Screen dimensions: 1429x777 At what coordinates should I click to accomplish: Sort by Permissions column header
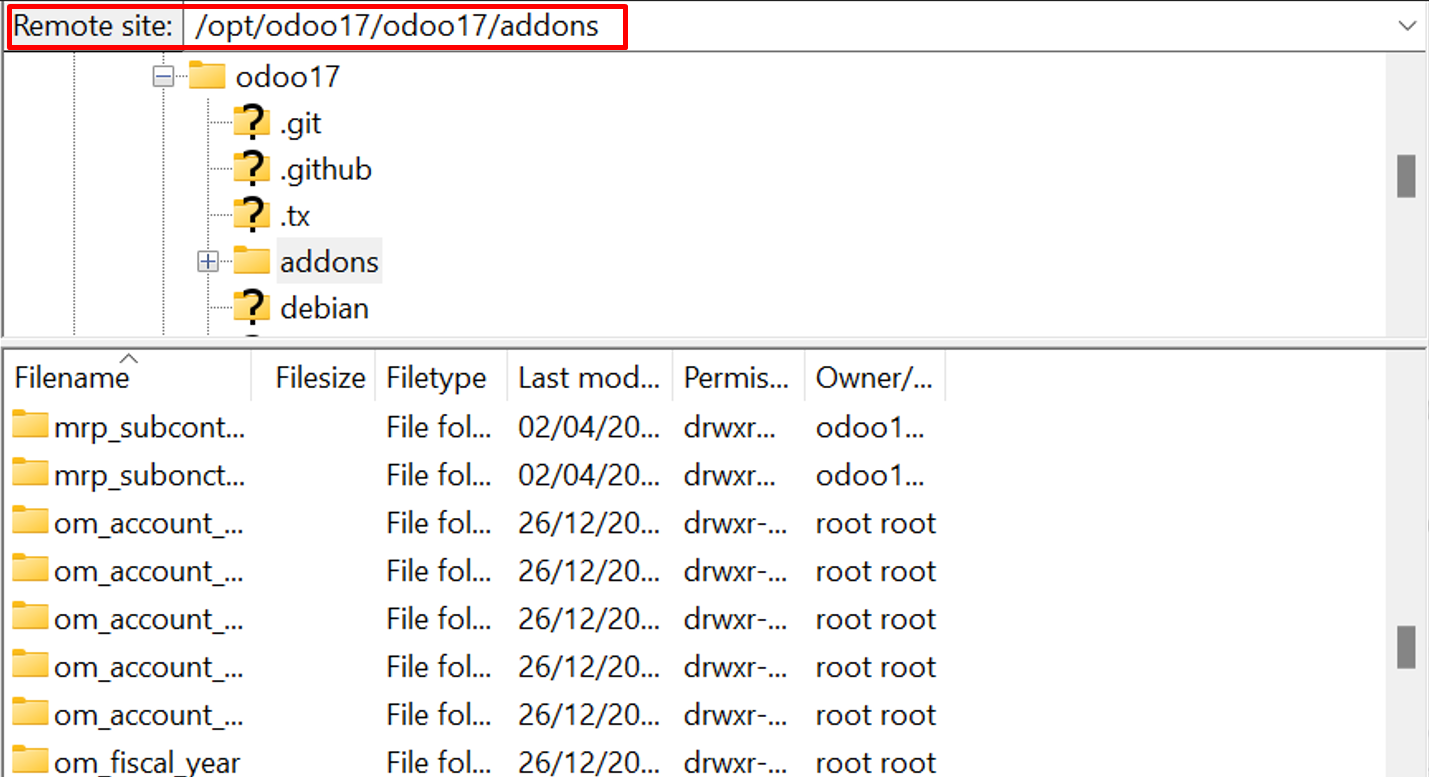point(736,378)
